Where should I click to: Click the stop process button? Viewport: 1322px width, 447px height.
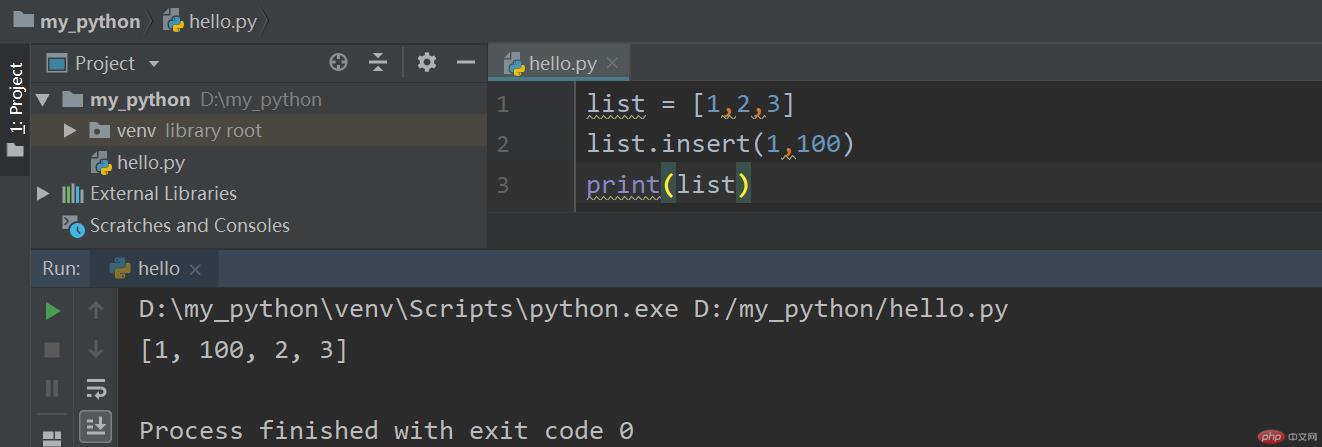[x=52, y=349]
